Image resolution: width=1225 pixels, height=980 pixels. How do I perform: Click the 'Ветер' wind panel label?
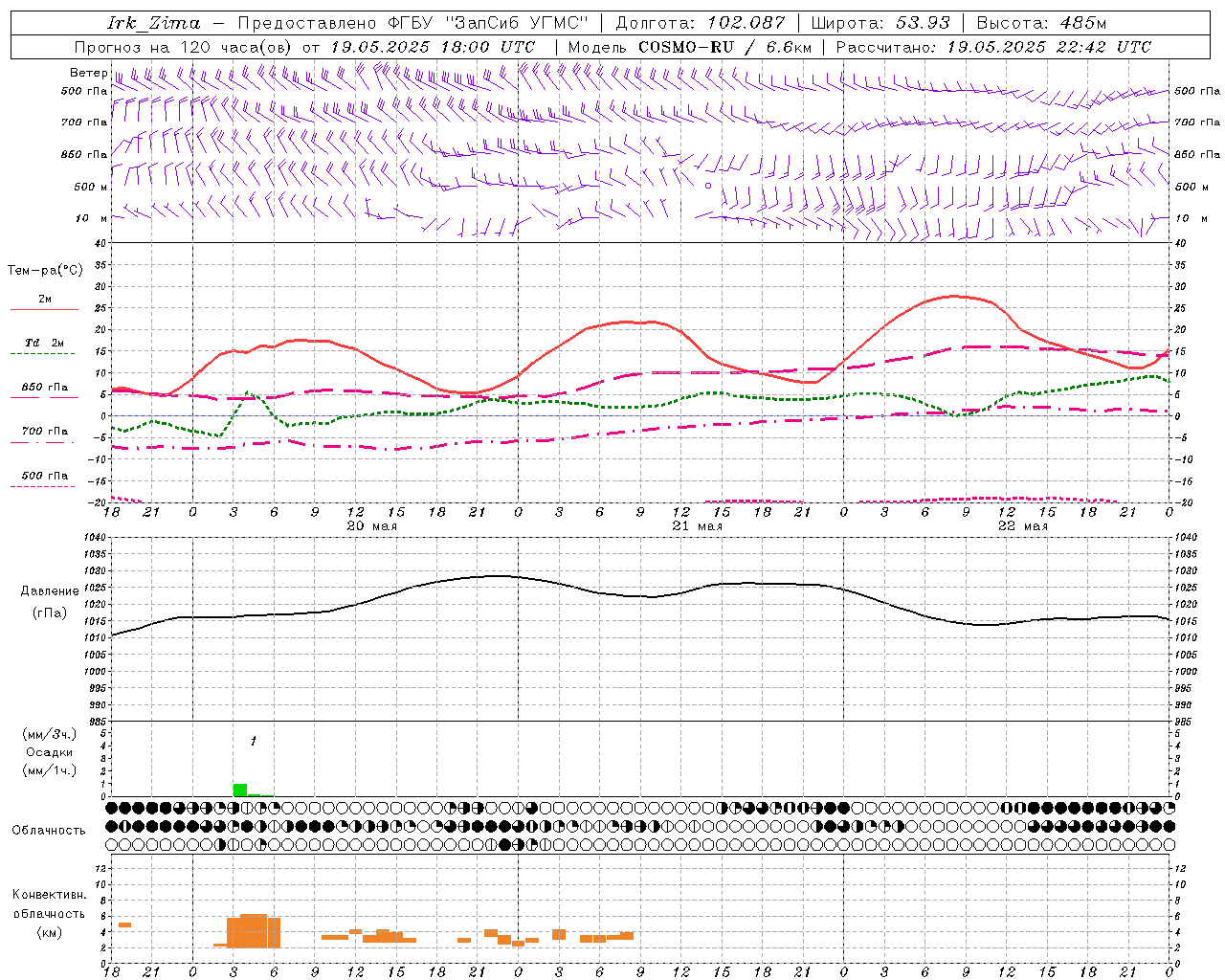pos(88,73)
